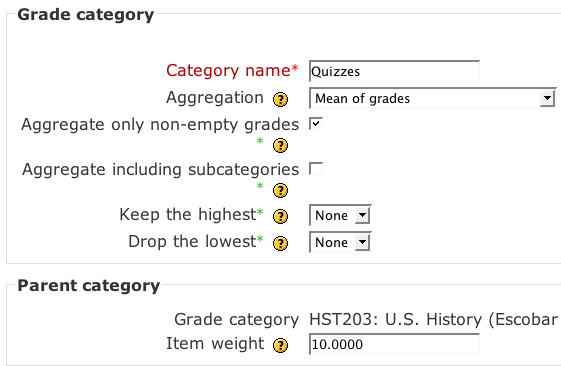
Task: Open help icon beside Aggregation label
Action: (280, 99)
